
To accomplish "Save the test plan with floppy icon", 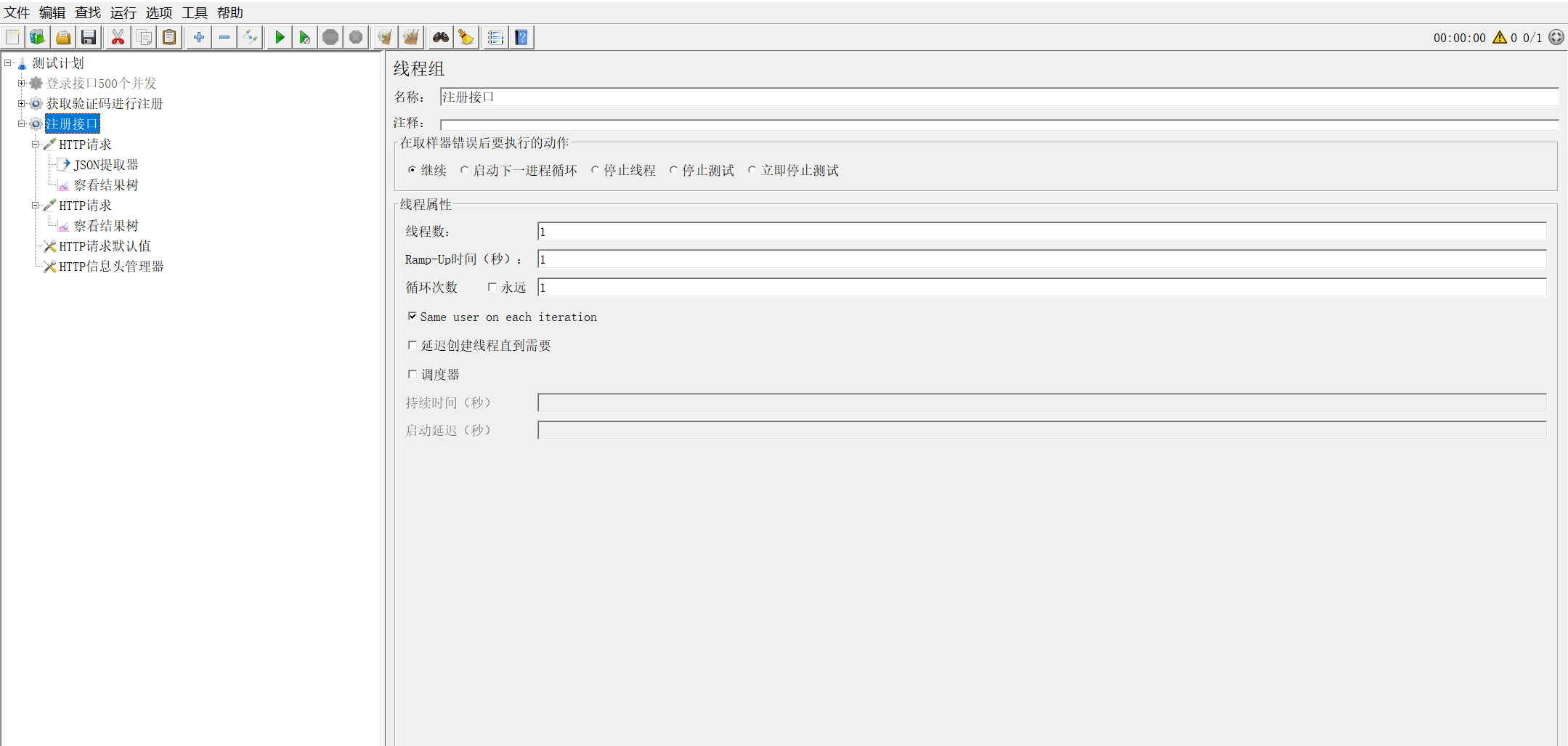I will coord(89,37).
